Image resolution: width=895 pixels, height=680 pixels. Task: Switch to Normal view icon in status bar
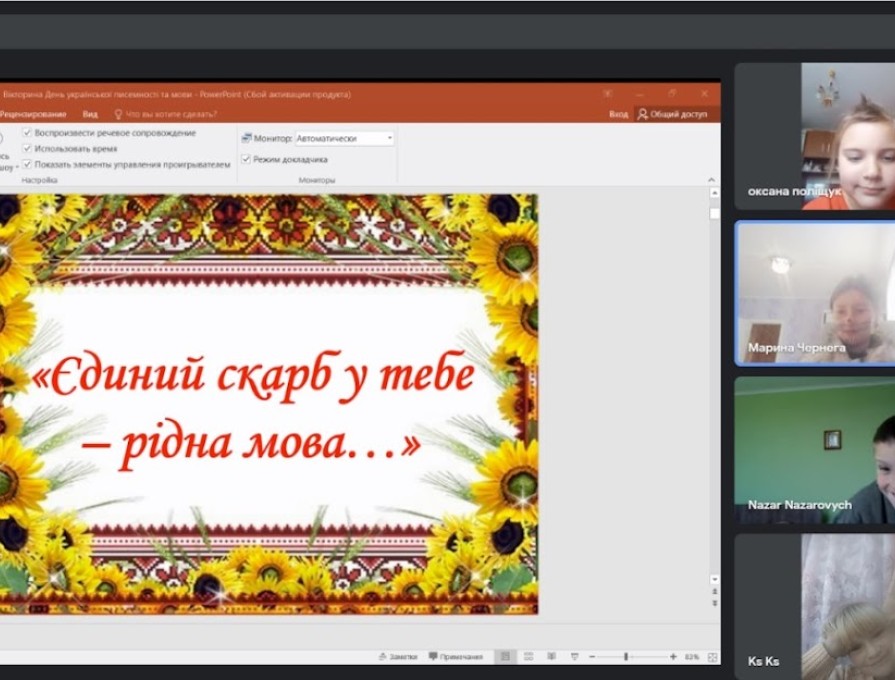(508, 655)
